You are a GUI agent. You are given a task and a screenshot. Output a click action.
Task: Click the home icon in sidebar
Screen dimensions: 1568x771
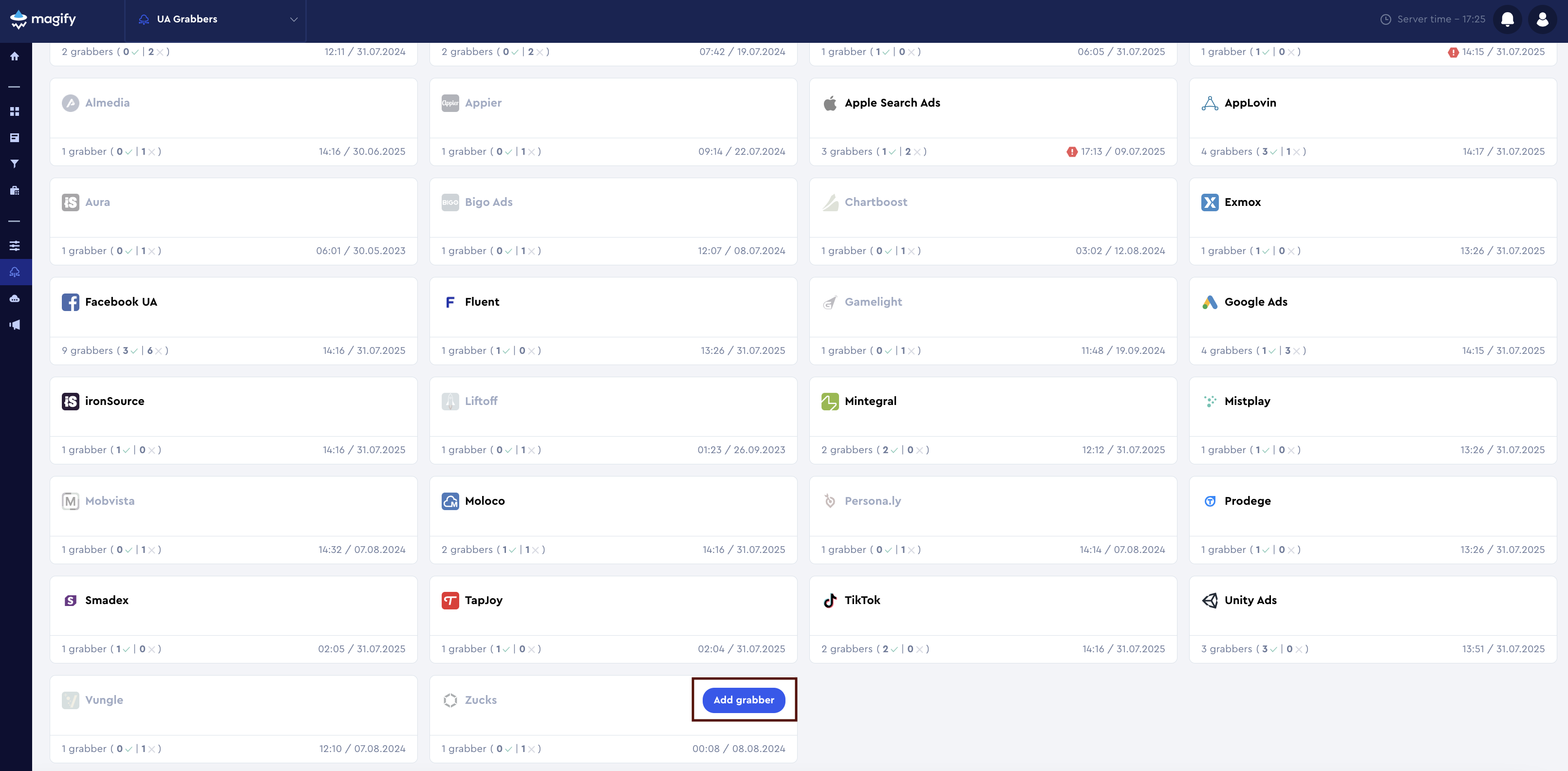coord(15,56)
